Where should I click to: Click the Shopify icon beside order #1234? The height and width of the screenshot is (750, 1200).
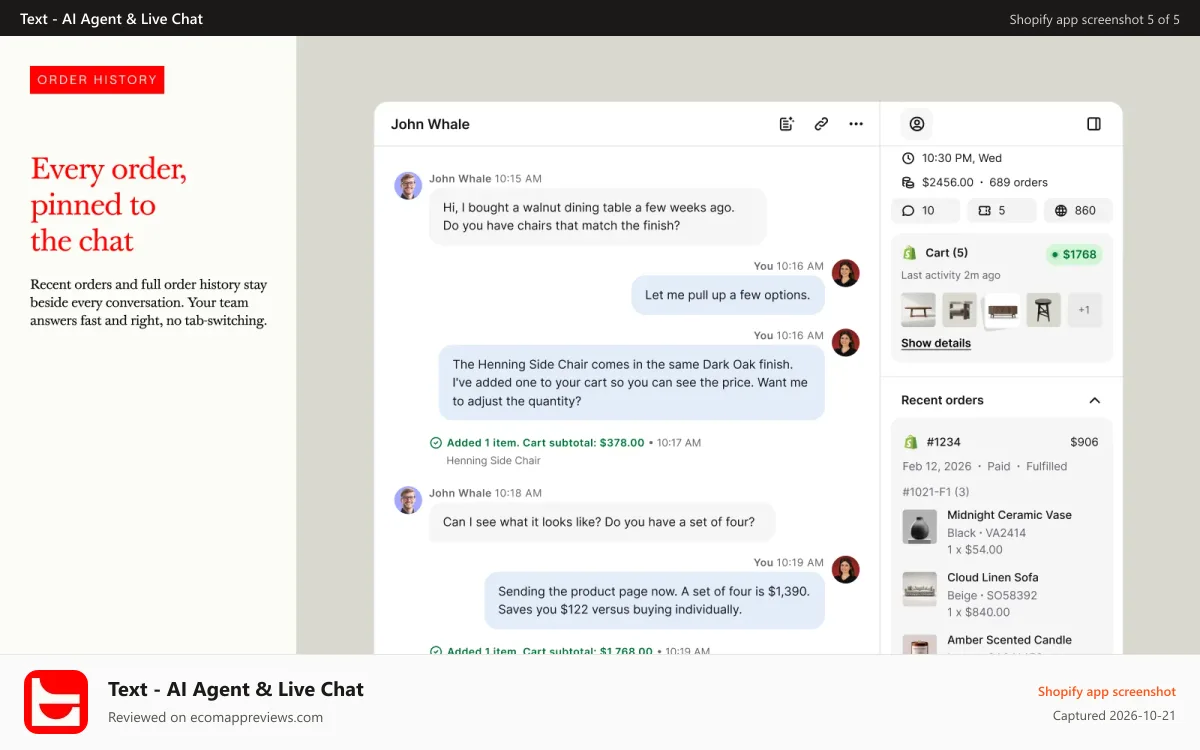[x=910, y=442]
